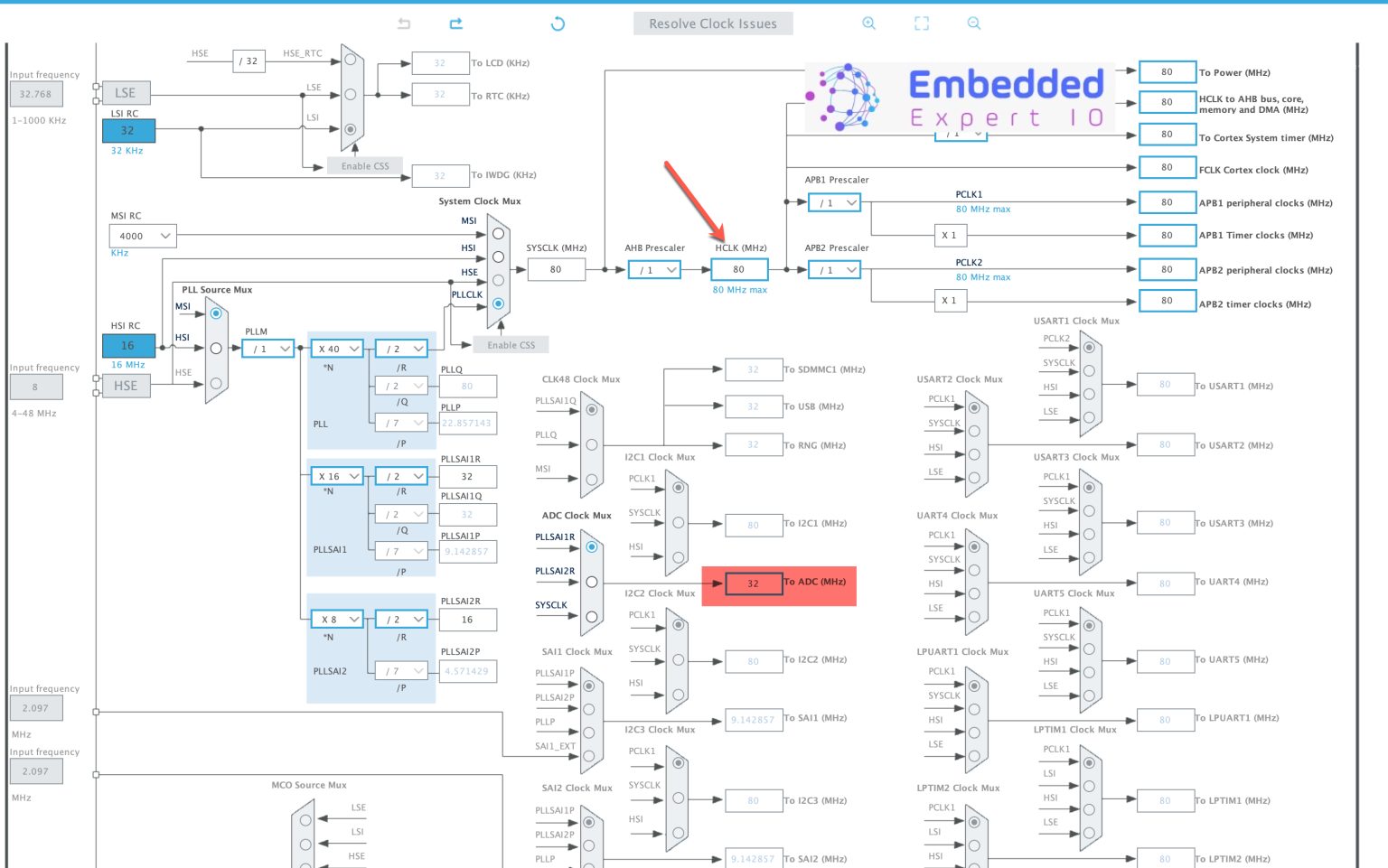This screenshot has height=868, width=1388.
Task: Click the highlighted red To ADC frequency field
Action: [754, 584]
